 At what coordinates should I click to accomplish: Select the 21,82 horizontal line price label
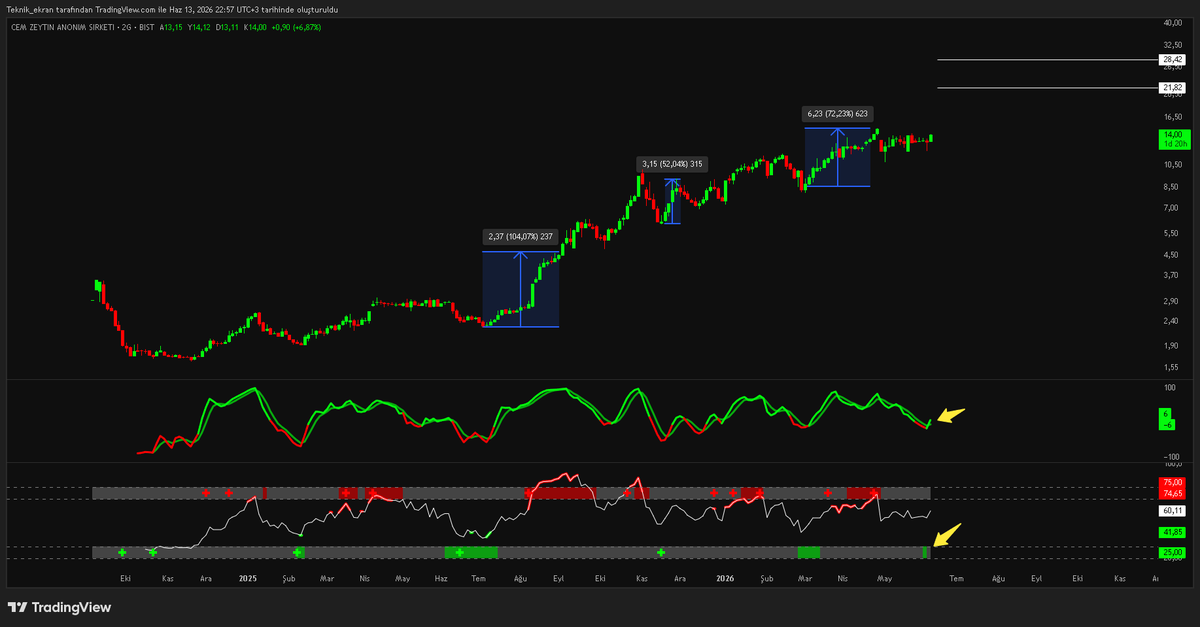[x=1172, y=88]
